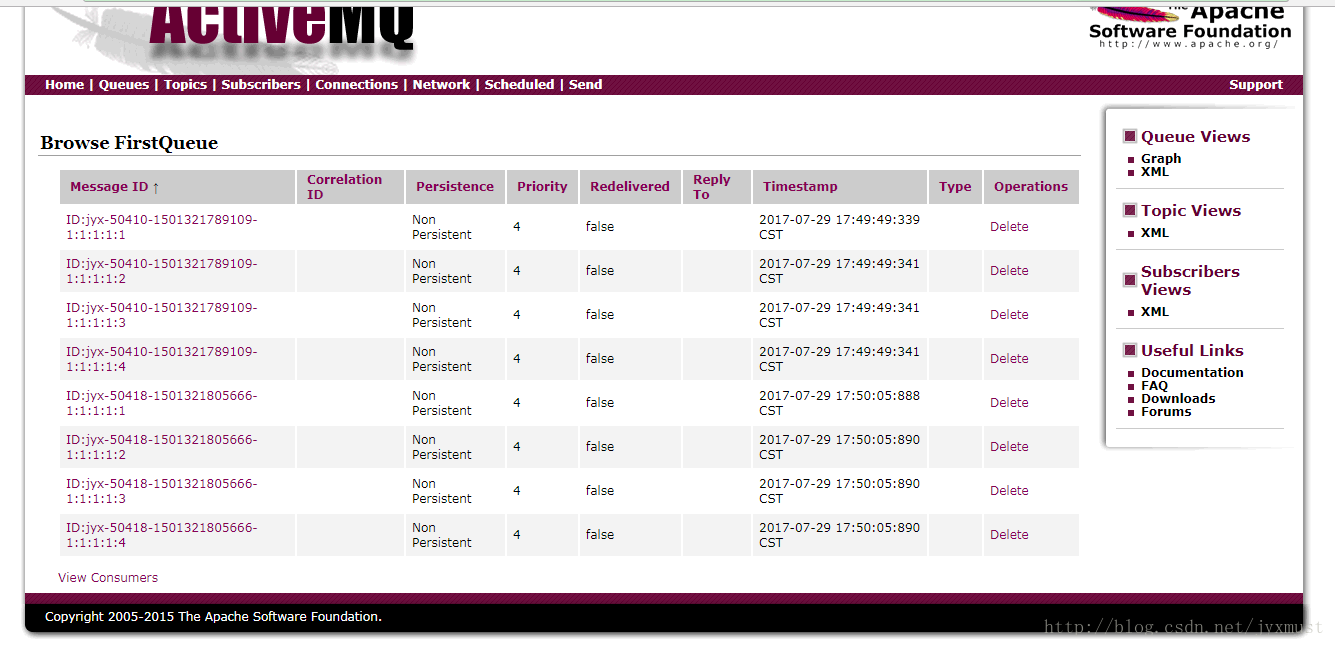Delete message jyx-50418 ending 1:1:1:1:3

coord(1009,491)
